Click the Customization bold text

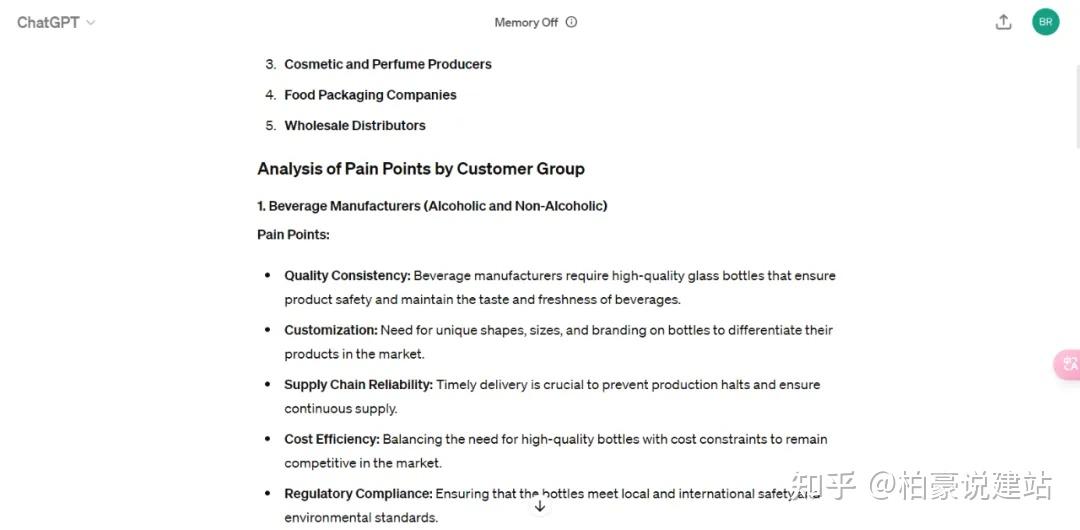(x=331, y=330)
